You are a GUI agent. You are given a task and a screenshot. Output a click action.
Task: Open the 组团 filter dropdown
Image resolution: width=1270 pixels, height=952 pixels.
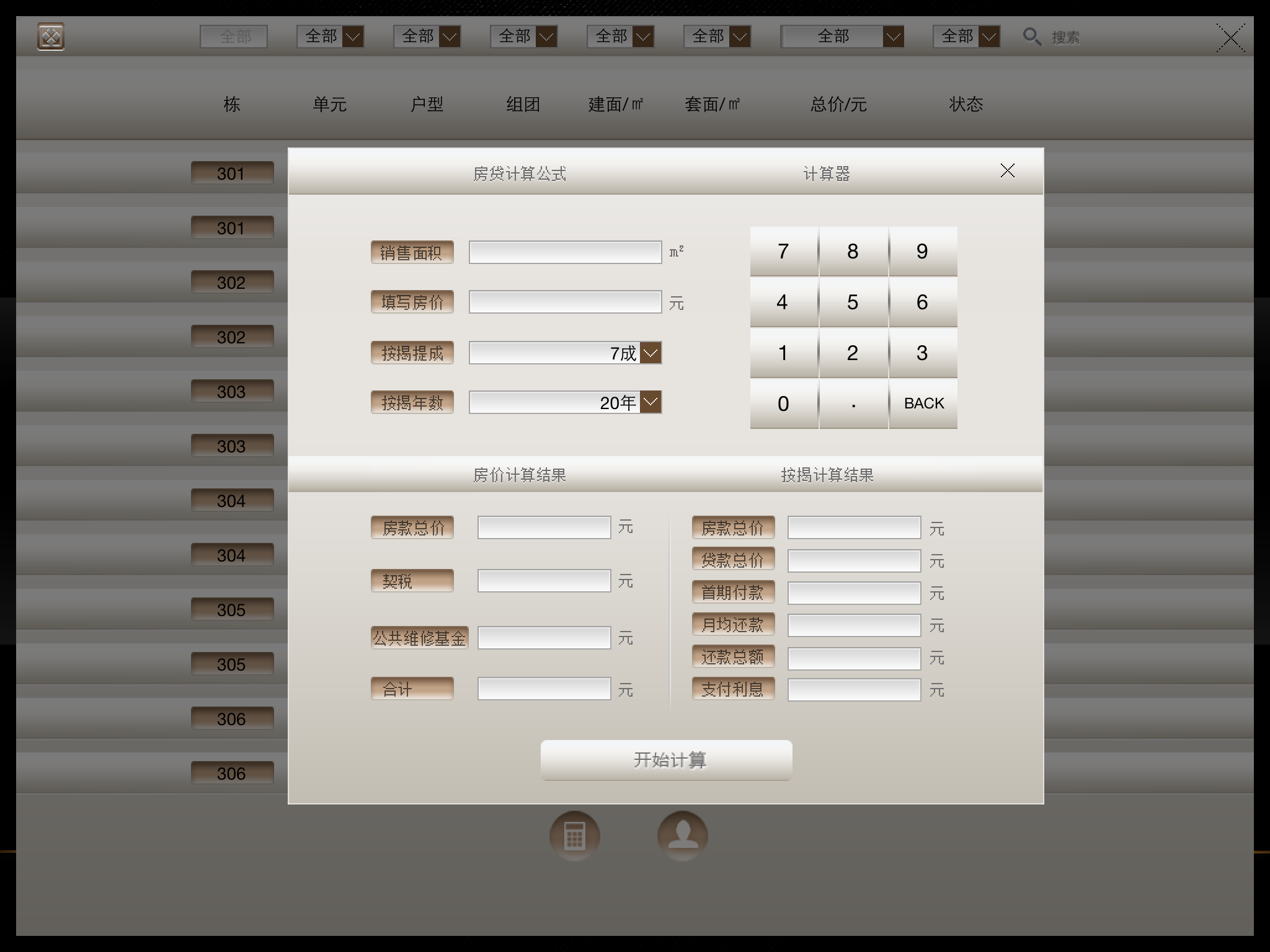tap(523, 37)
